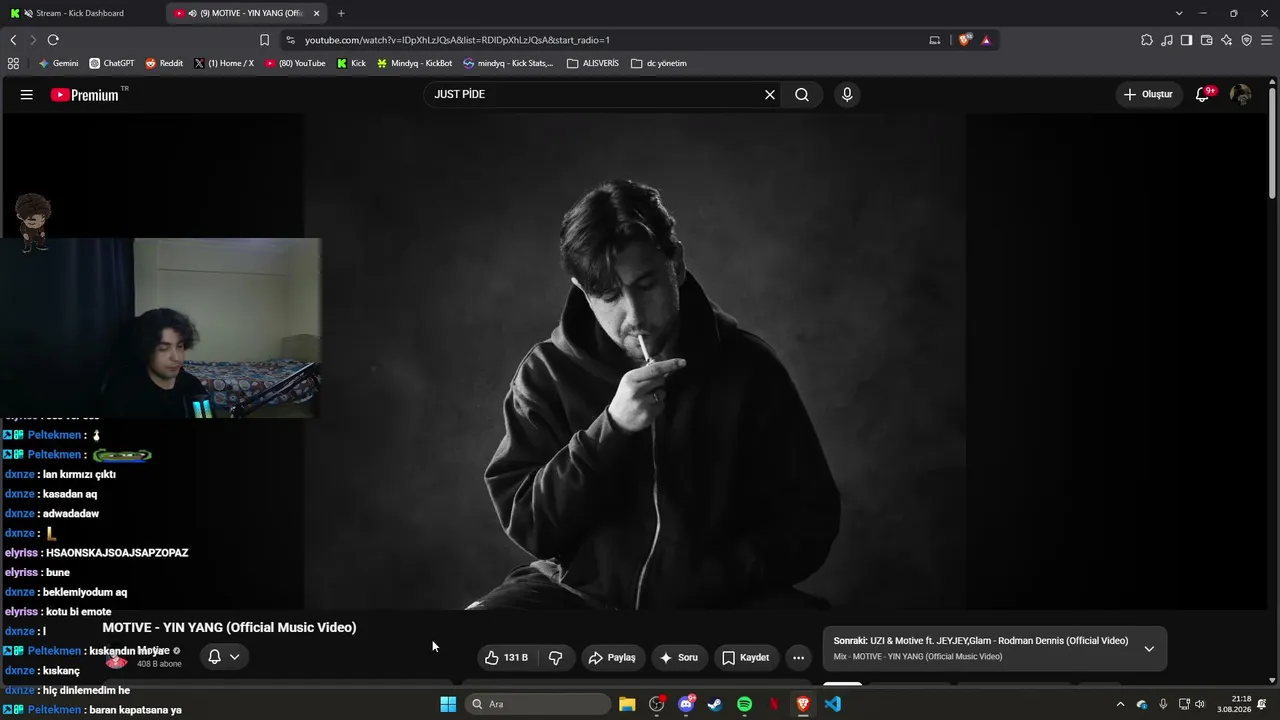Expand the Sonraki playlist panel chevron
This screenshot has height=720, width=1280.
(1149, 649)
